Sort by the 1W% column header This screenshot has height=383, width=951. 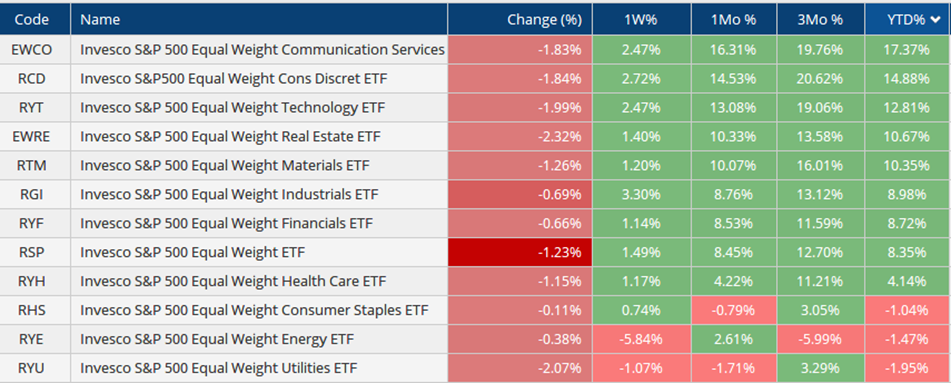point(642,19)
